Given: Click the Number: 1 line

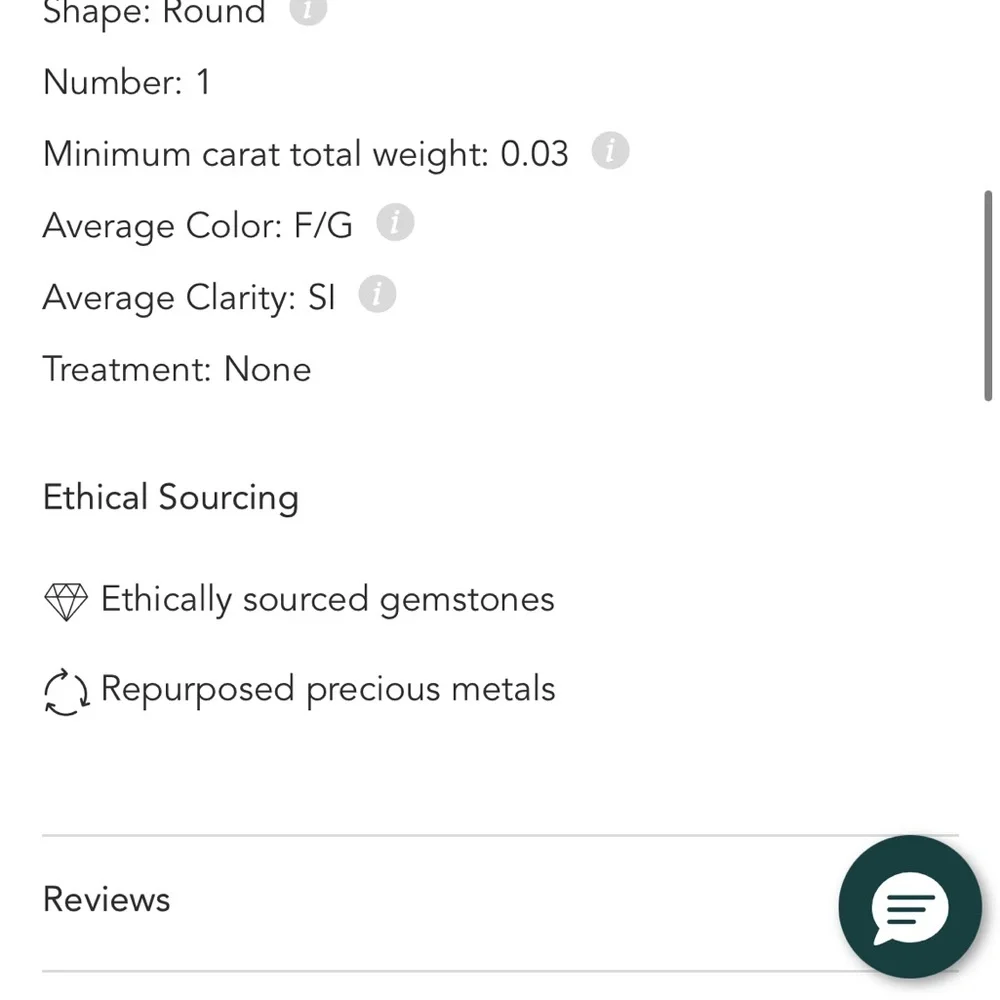Looking at the screenshot, I should [x=127, y=82].
